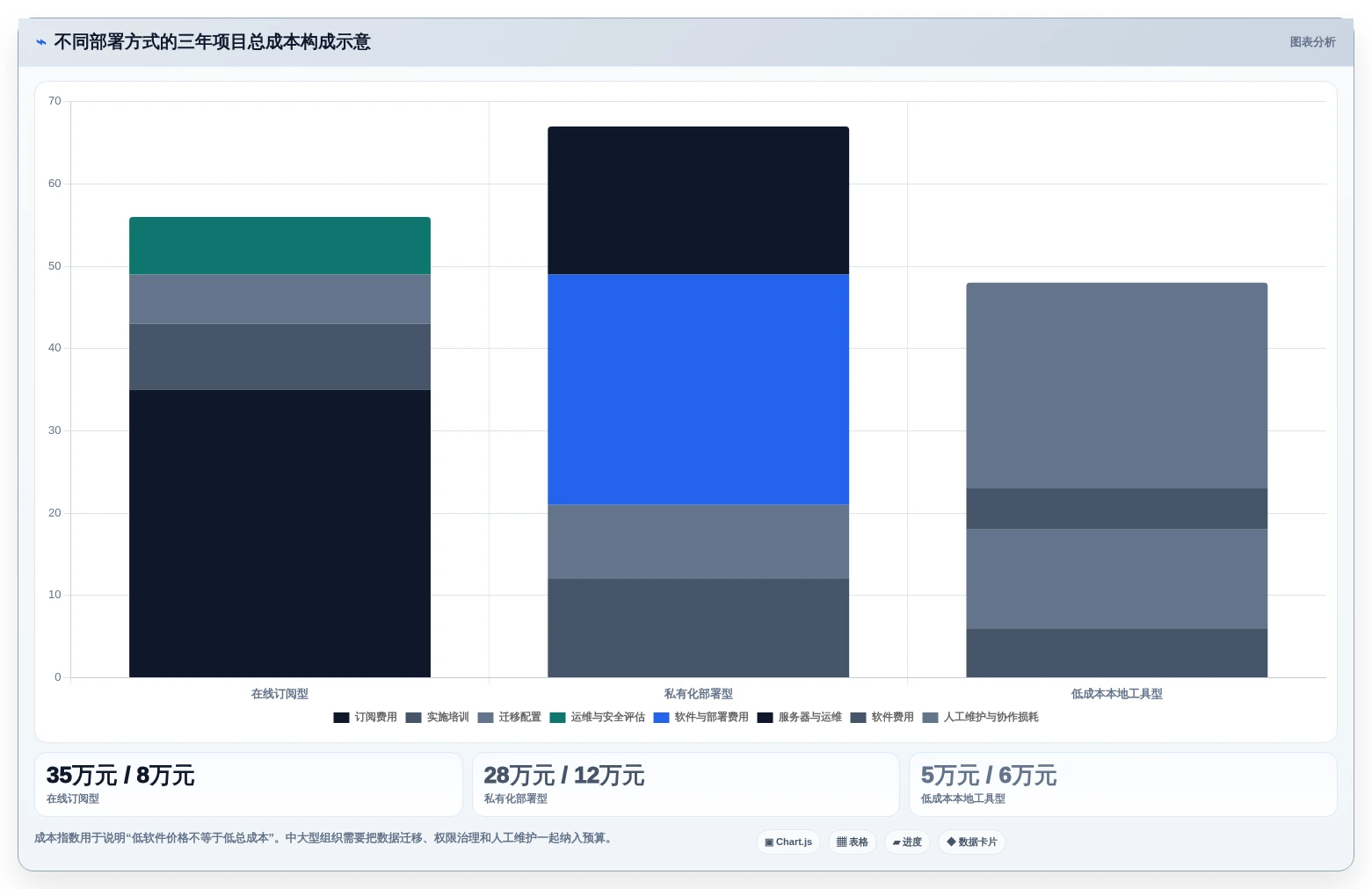1372x889 pixels.
Task: Click the teal top segment of the 在线订阅型 bar
Action: pyautogui.click(x=279, y=246)
